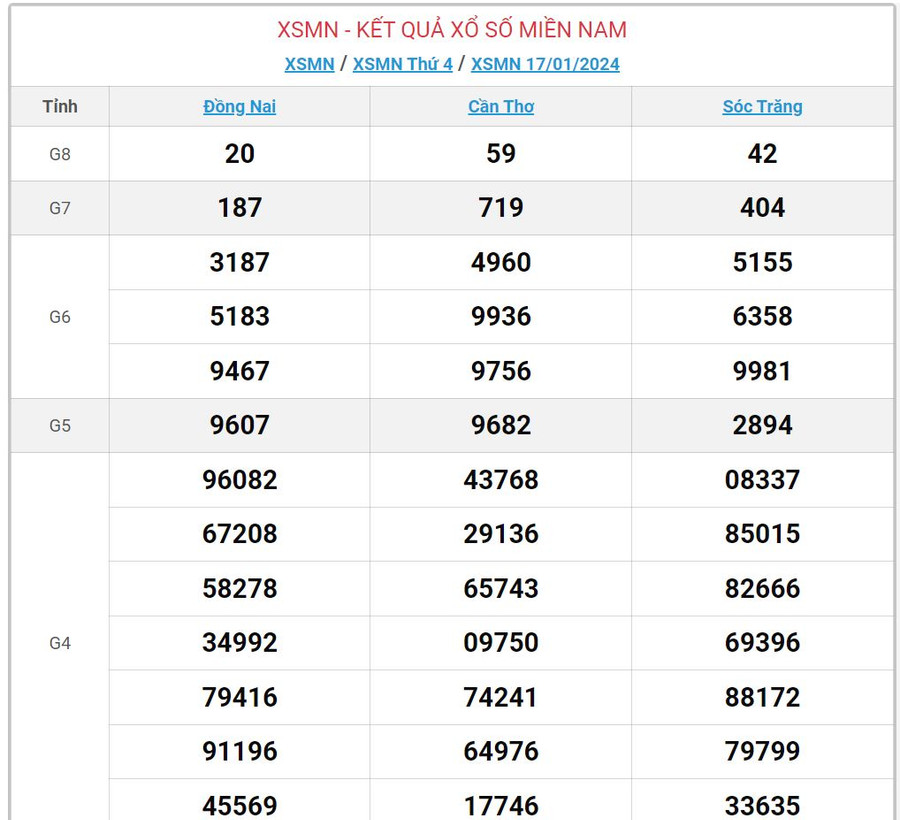The image size is (900, 820).
Task: Open the Sóc Trăng province link
Action: coord(762,107)
